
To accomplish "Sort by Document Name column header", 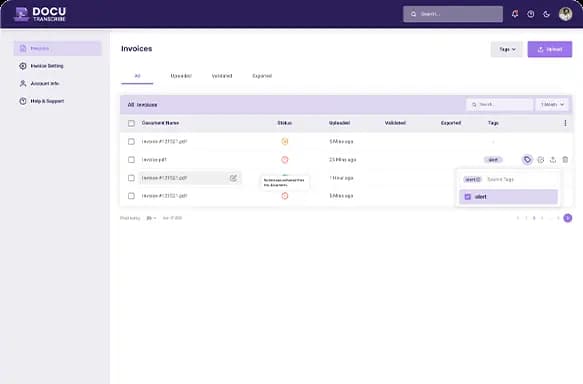I will tap(160, 123).
